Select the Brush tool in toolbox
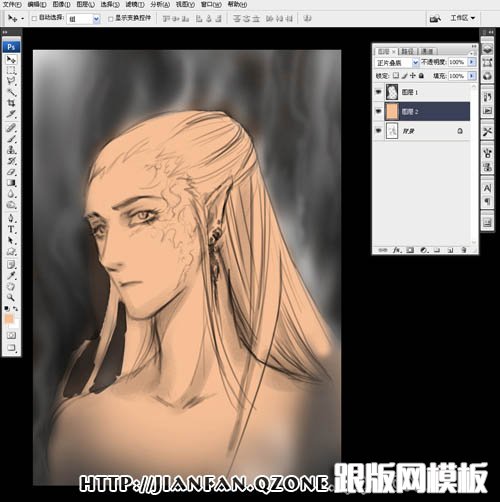The width and height of the screenshot is (500, 502). 11,138
